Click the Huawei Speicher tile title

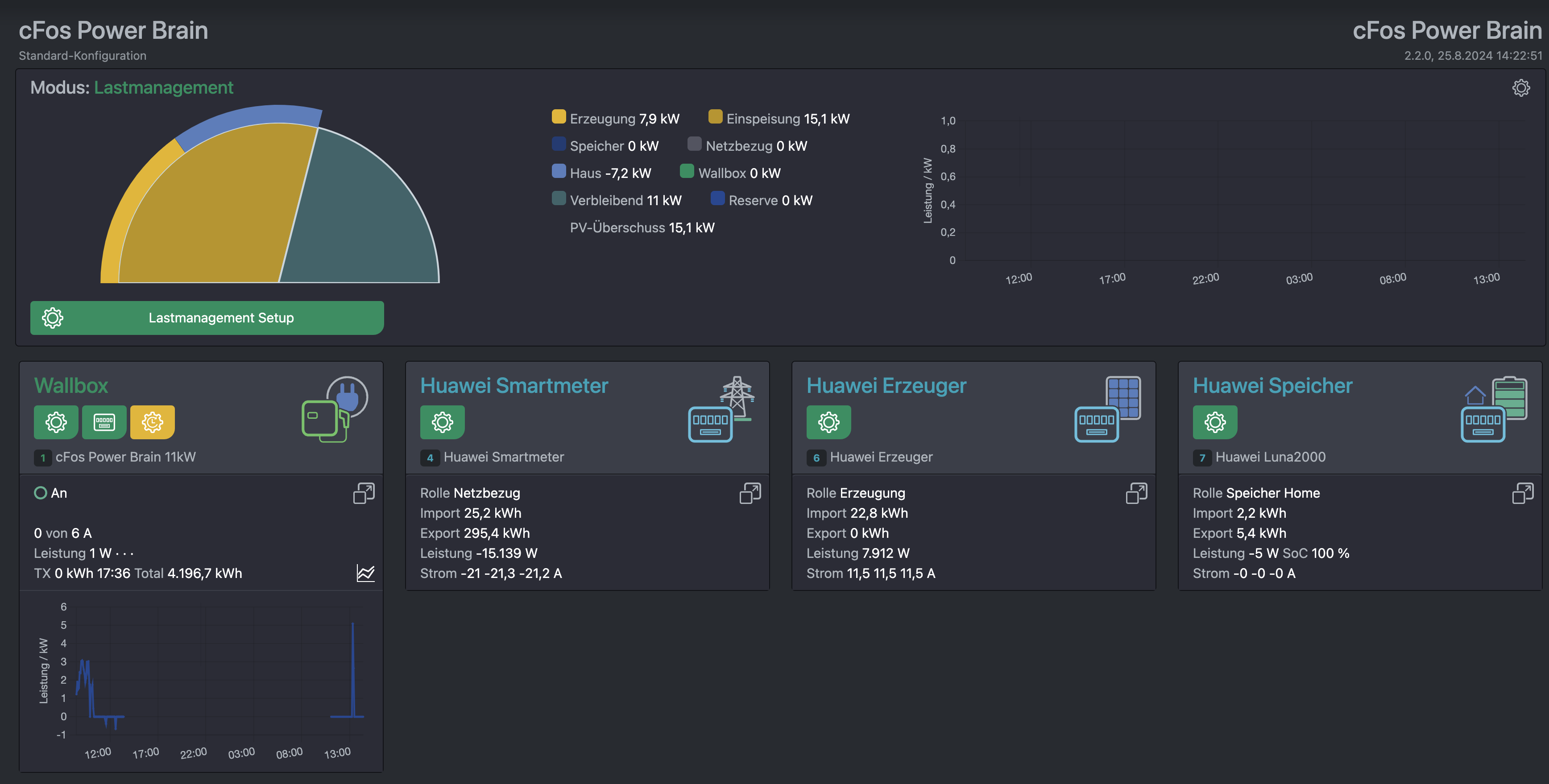pyautogui.click(x=1272, y=385)
